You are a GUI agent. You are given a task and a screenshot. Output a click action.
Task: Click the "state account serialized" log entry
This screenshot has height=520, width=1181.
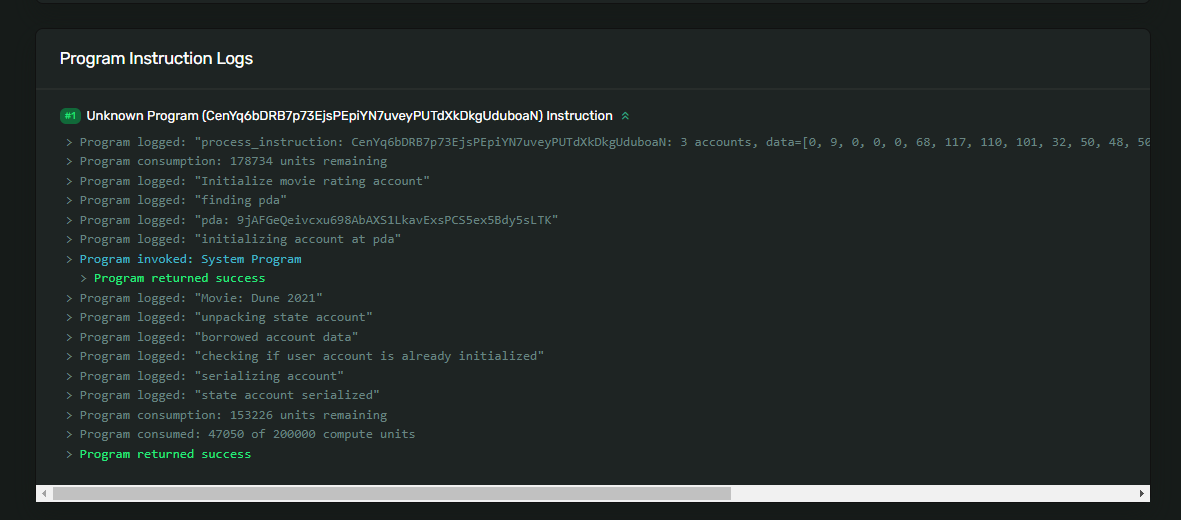tap(229, 395)
